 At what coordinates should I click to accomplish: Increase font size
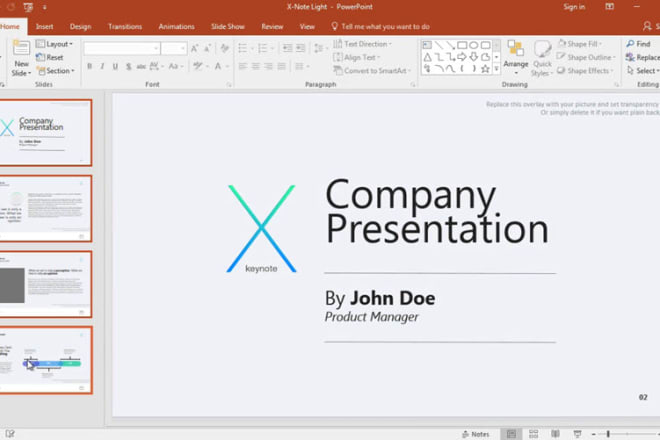(194, 48)
